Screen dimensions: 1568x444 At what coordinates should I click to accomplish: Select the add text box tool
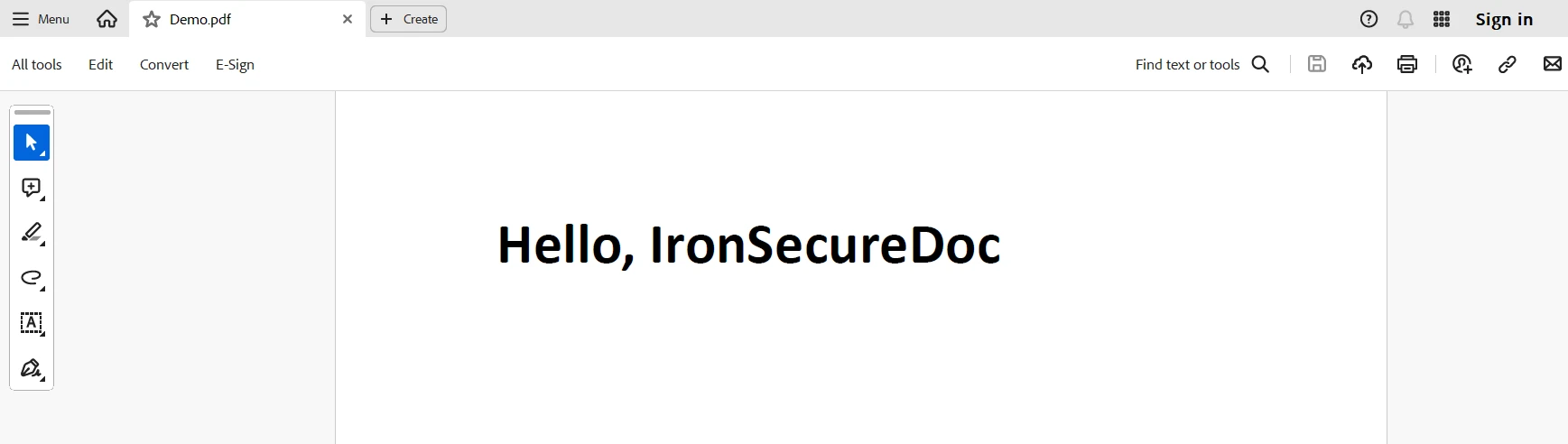pyautogui.click(x=32, y=323)
